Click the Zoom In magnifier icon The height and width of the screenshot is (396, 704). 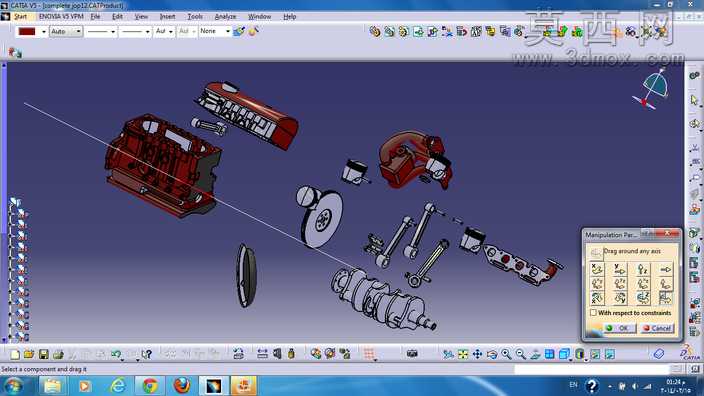point(506,354)
